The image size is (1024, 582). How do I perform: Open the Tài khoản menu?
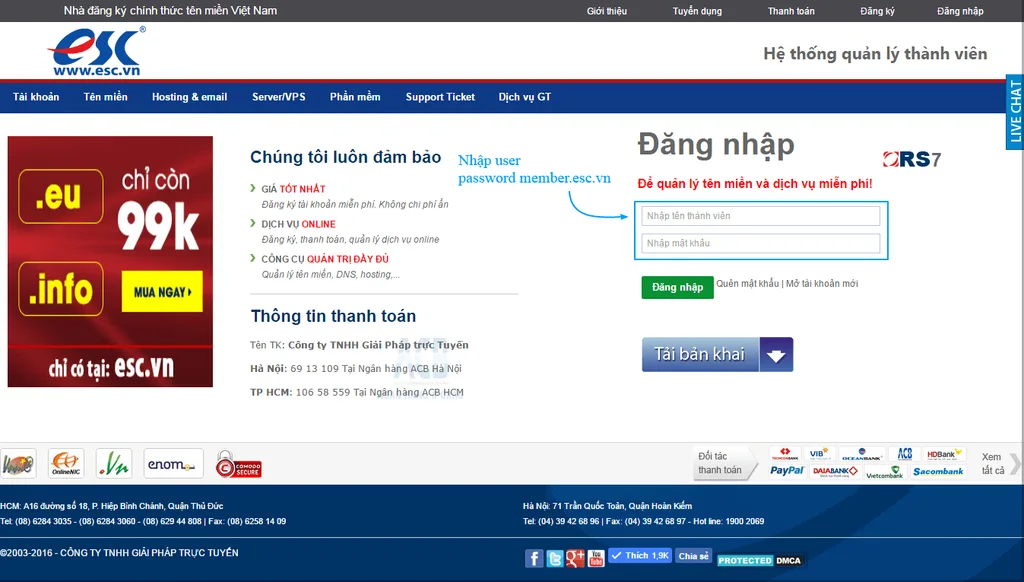(36, 97)
